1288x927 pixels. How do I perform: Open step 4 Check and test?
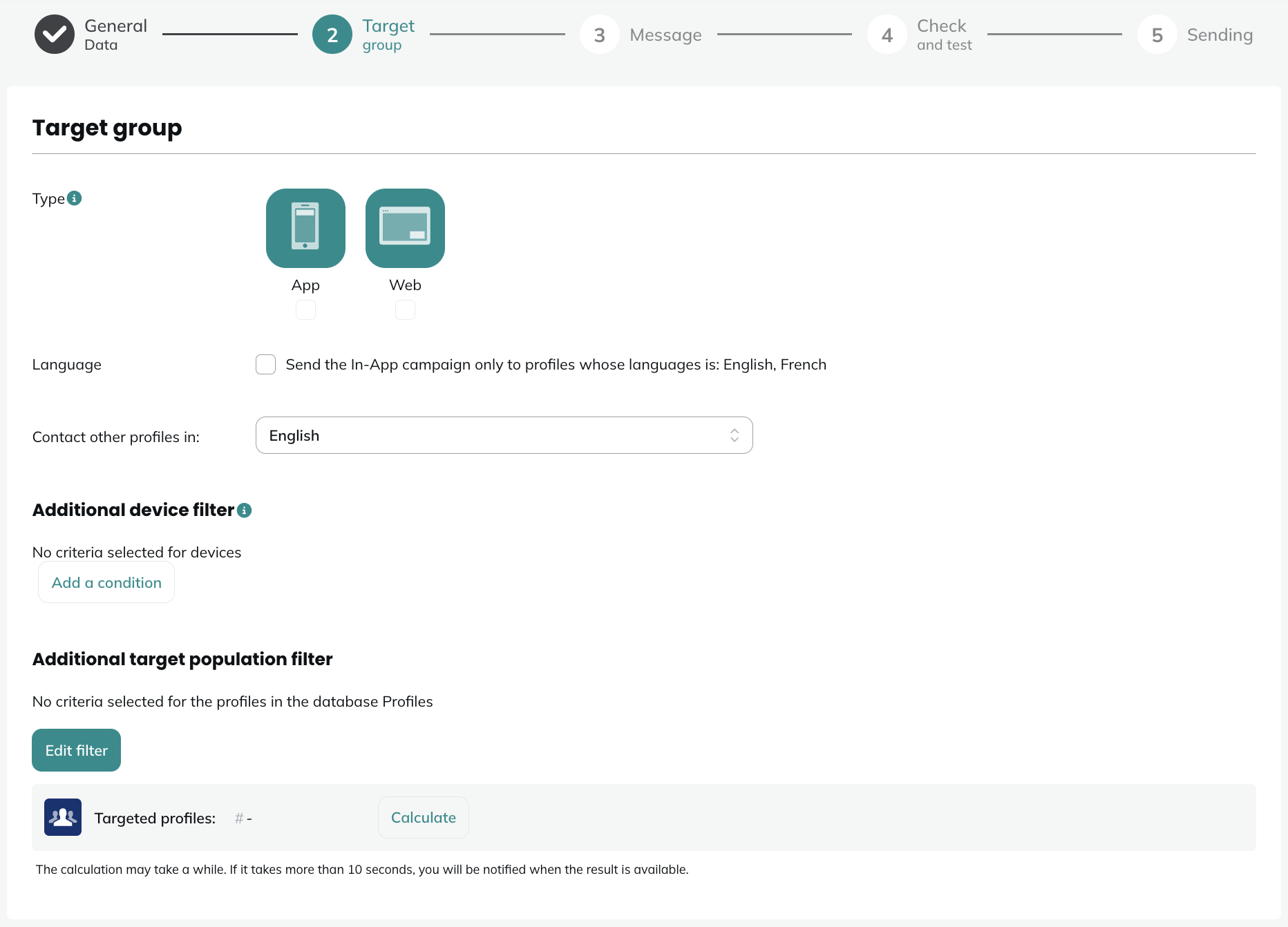(x=920, y=35)
